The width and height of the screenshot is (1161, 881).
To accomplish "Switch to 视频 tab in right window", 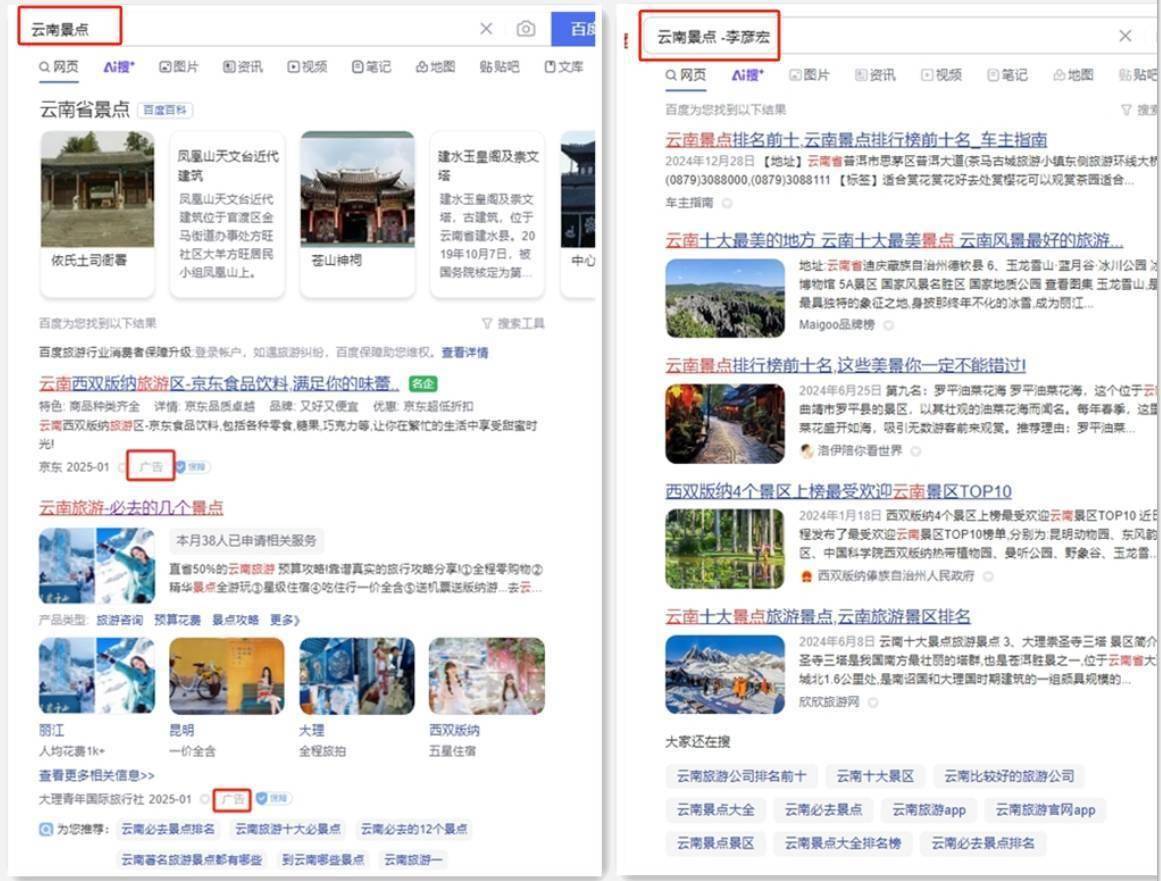I will point(941,75).
